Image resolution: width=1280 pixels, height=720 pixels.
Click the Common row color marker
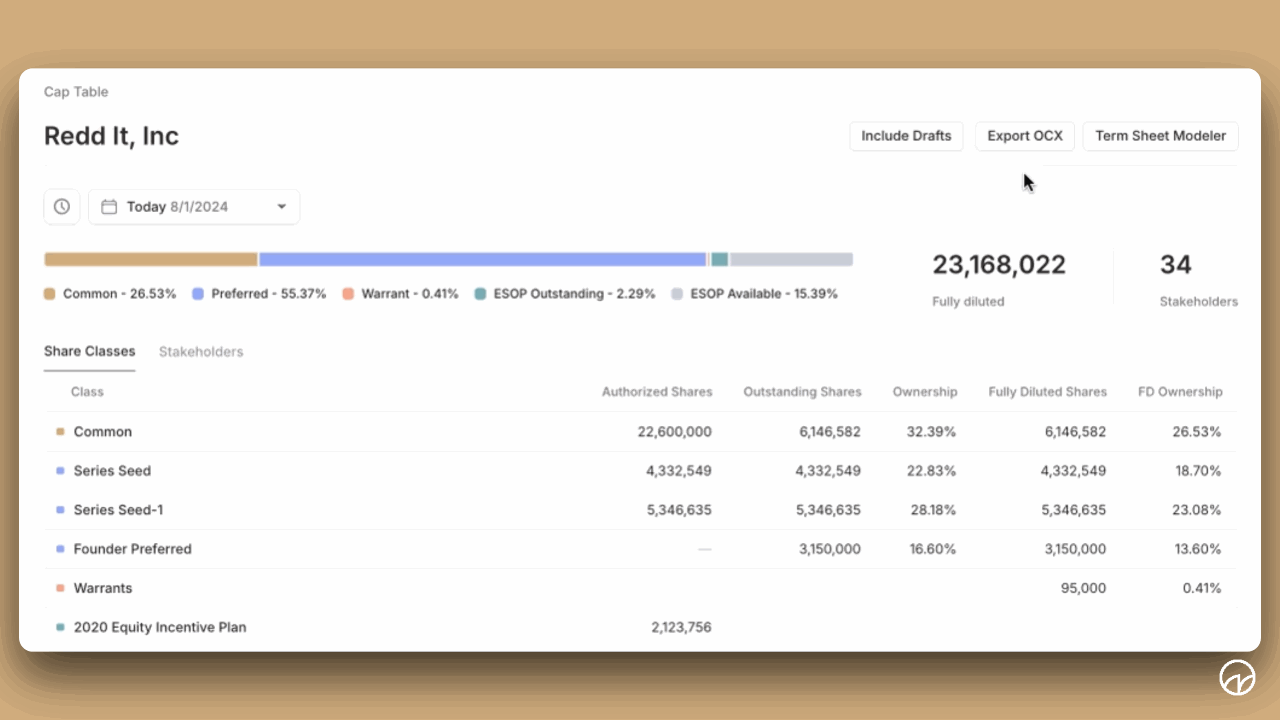coord(60,432)
